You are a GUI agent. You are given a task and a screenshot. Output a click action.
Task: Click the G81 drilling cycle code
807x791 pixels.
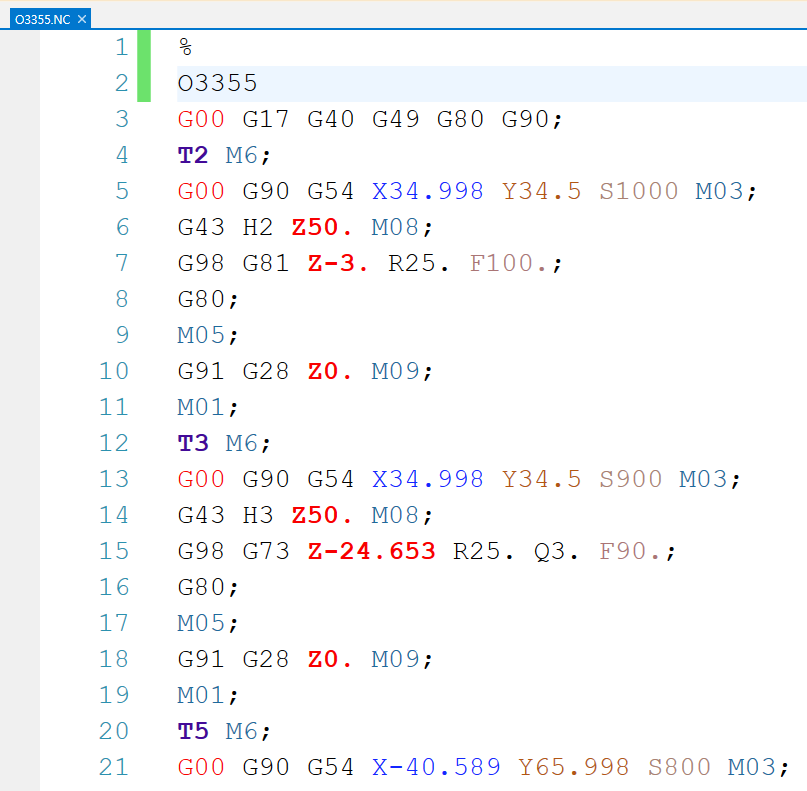coord(266,263)
